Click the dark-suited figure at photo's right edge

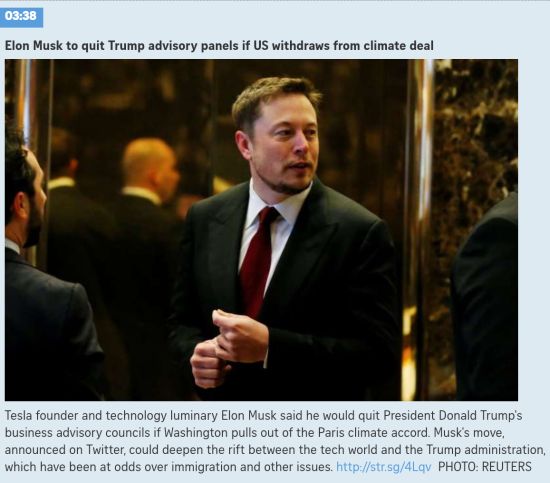pyautogui.click(x=486, y=298)
